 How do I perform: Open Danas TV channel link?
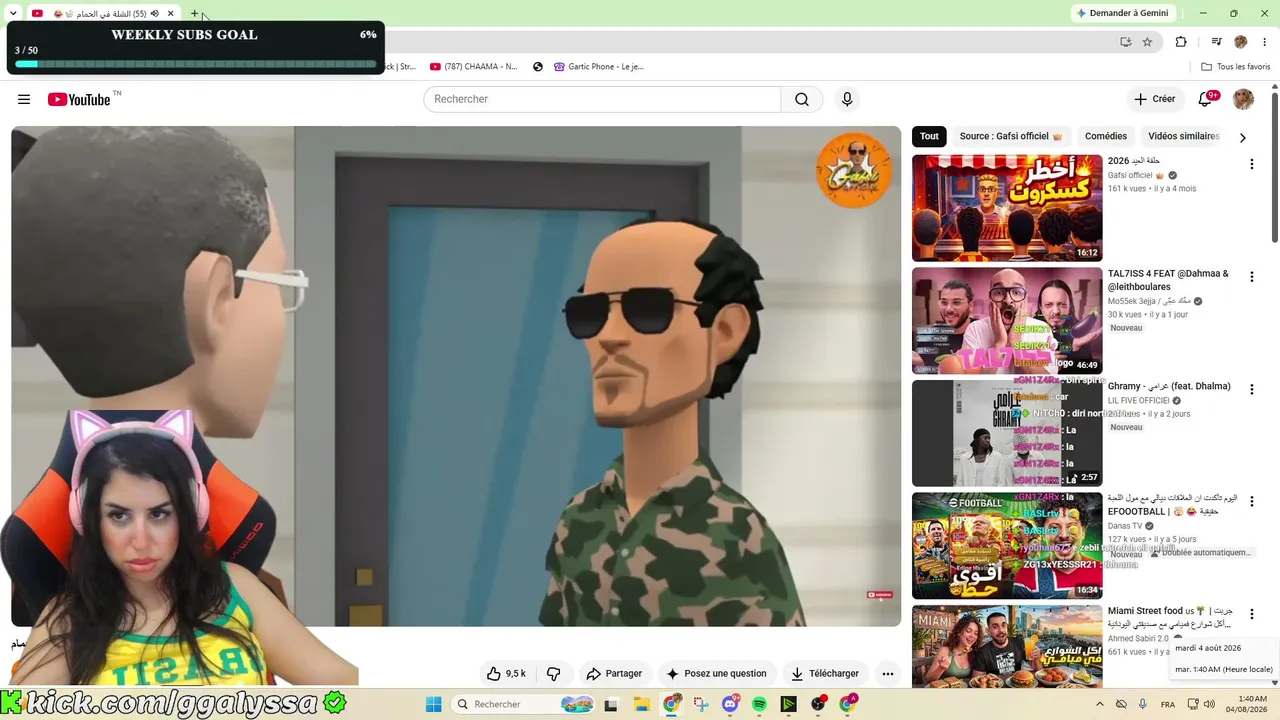tap(1125, 526)
